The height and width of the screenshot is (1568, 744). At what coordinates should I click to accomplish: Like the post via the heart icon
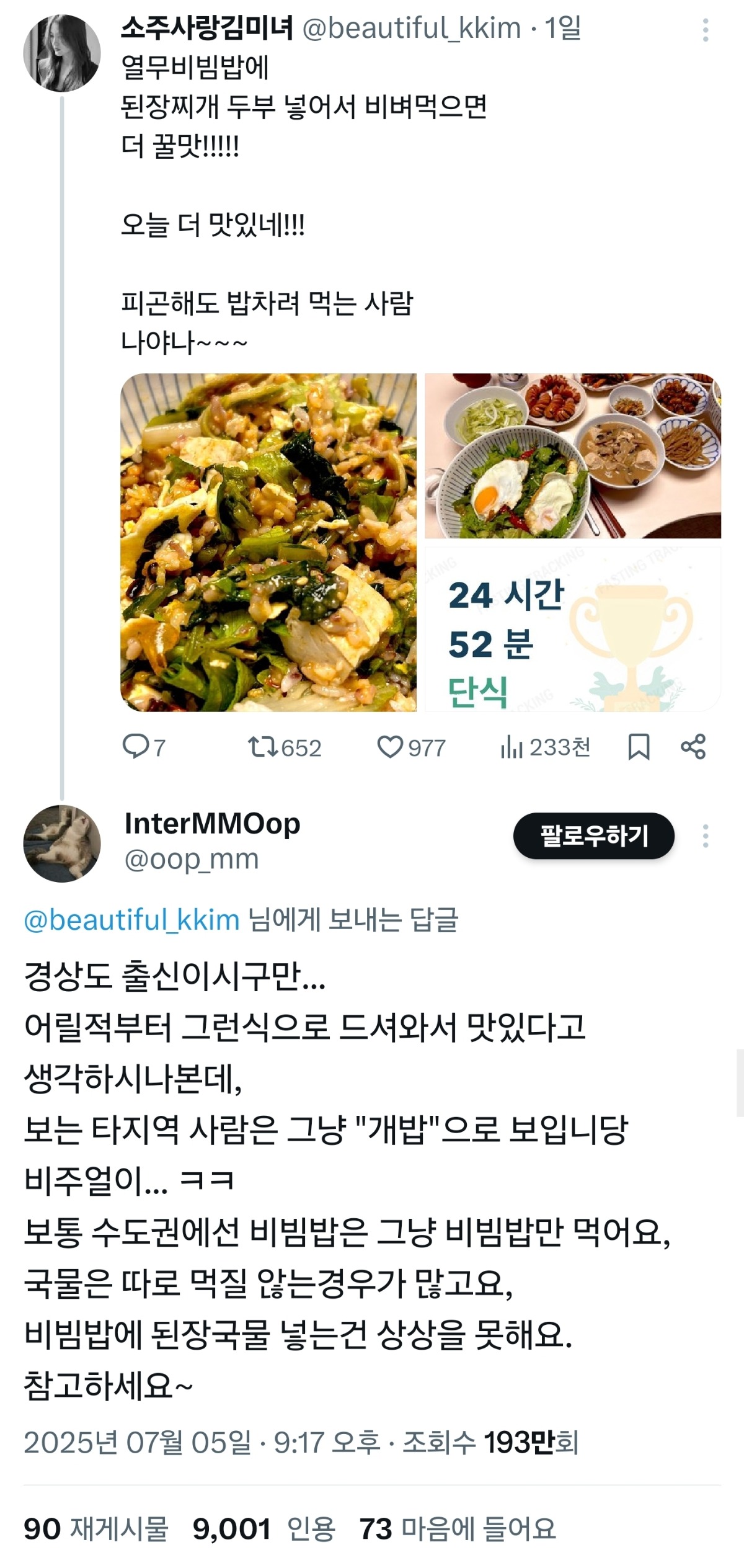coord(390,747)
